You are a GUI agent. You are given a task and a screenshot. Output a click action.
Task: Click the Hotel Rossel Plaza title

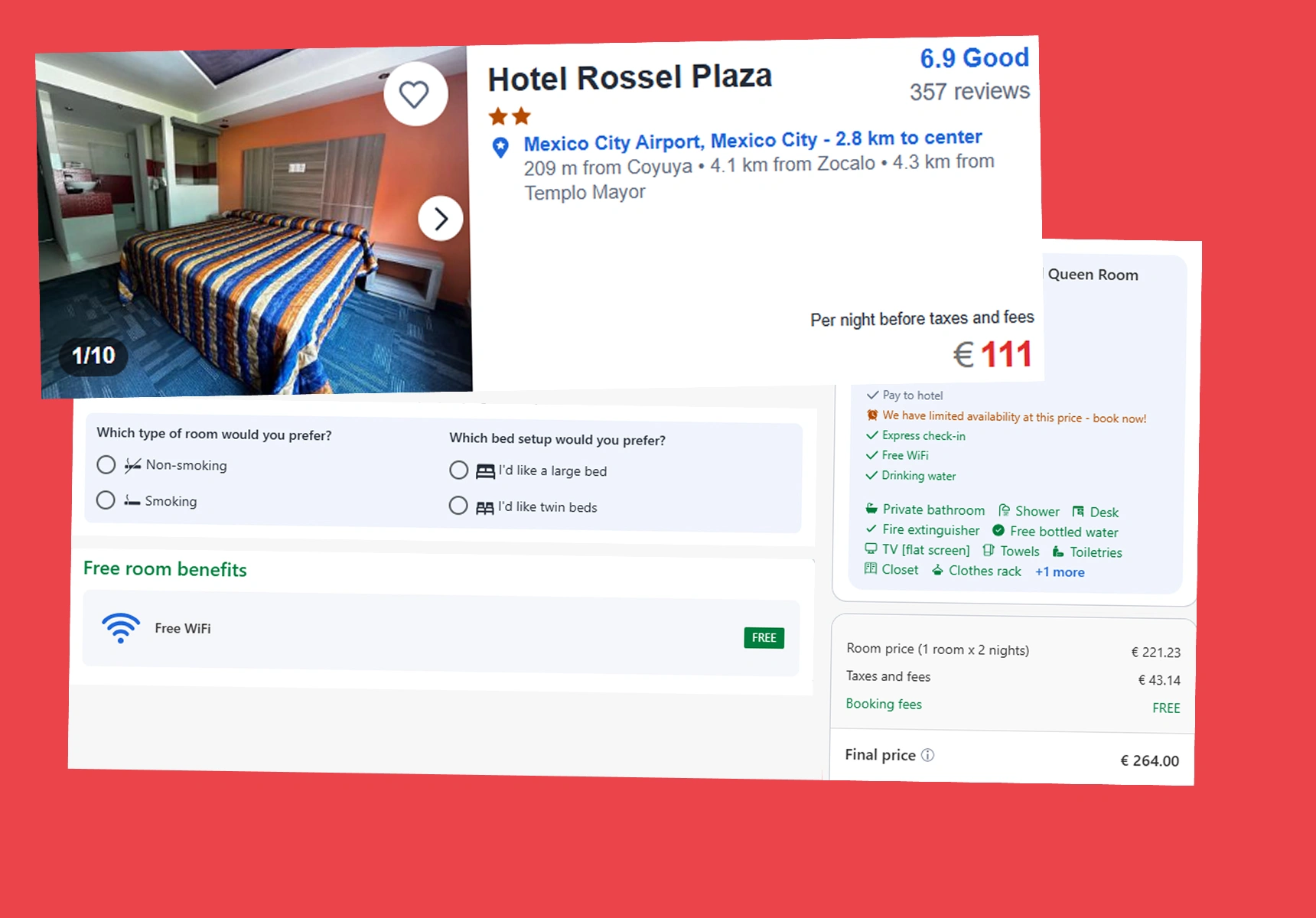(x=630, y=77)
